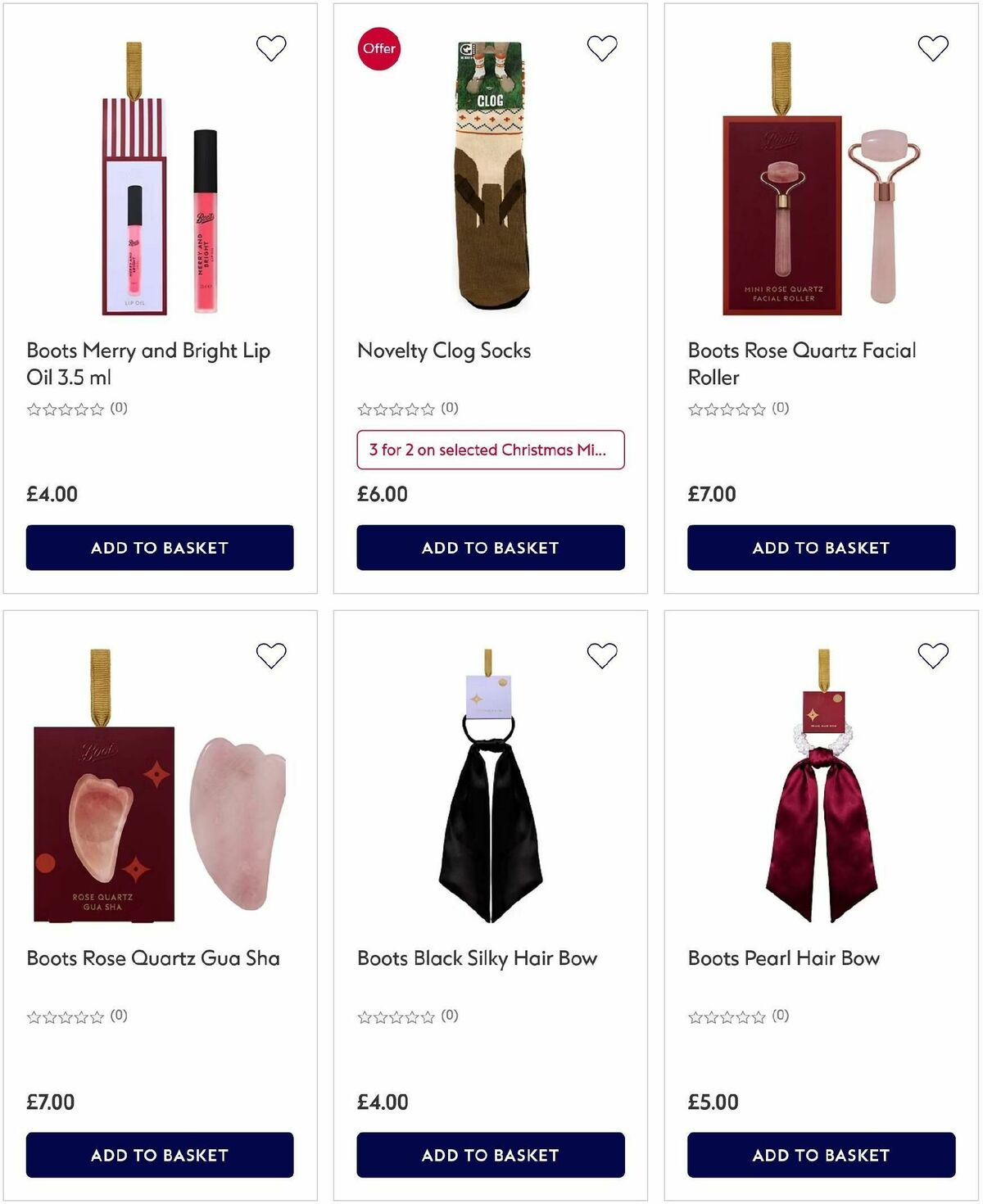The width and height of the screenshot is (983, 1204).
Task: Open the Boots Black Silky Hair Bow product title
Action: click(x=478, y=957)
